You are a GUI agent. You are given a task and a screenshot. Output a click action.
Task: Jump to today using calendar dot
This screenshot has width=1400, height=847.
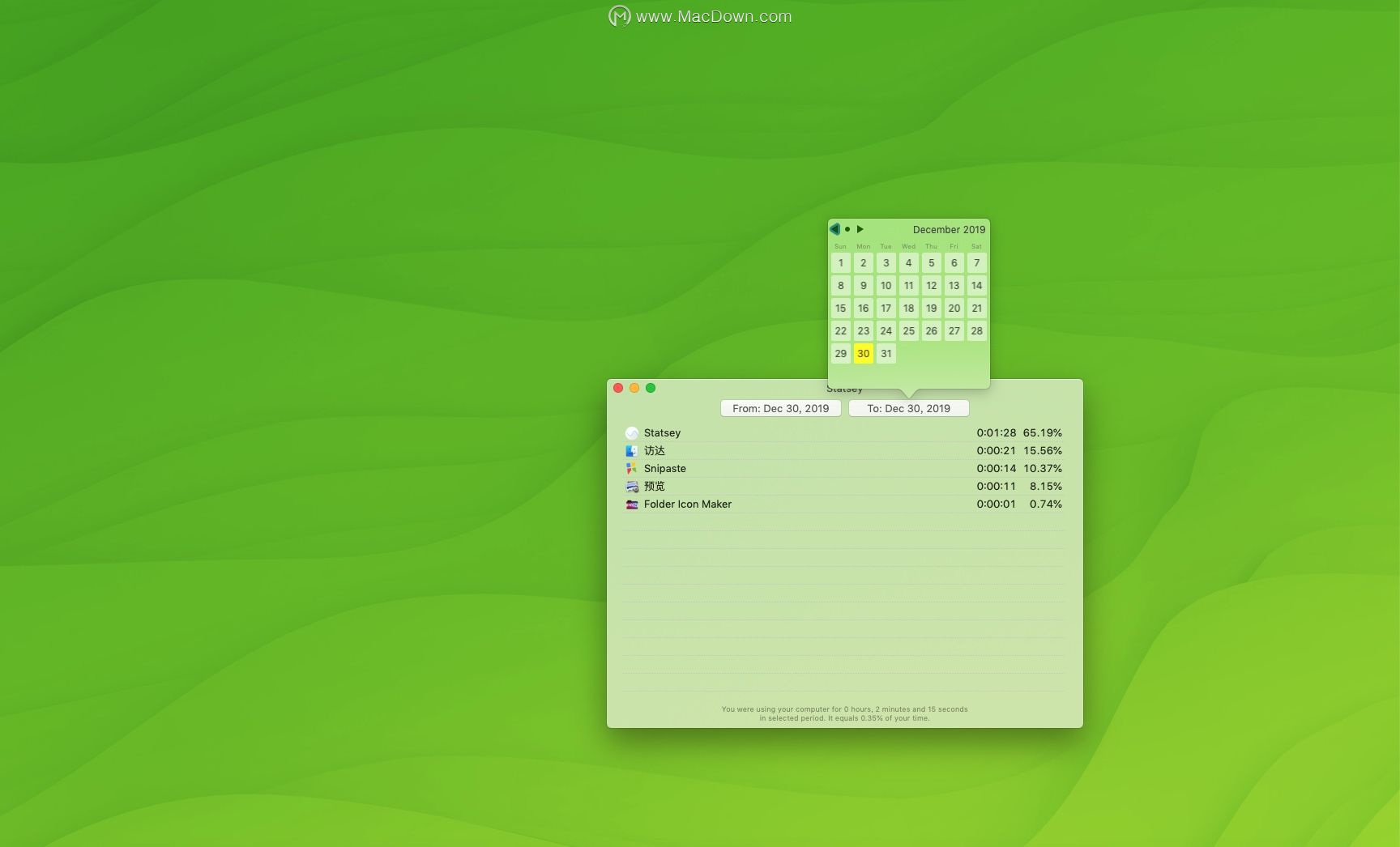[x=847, y=229]
